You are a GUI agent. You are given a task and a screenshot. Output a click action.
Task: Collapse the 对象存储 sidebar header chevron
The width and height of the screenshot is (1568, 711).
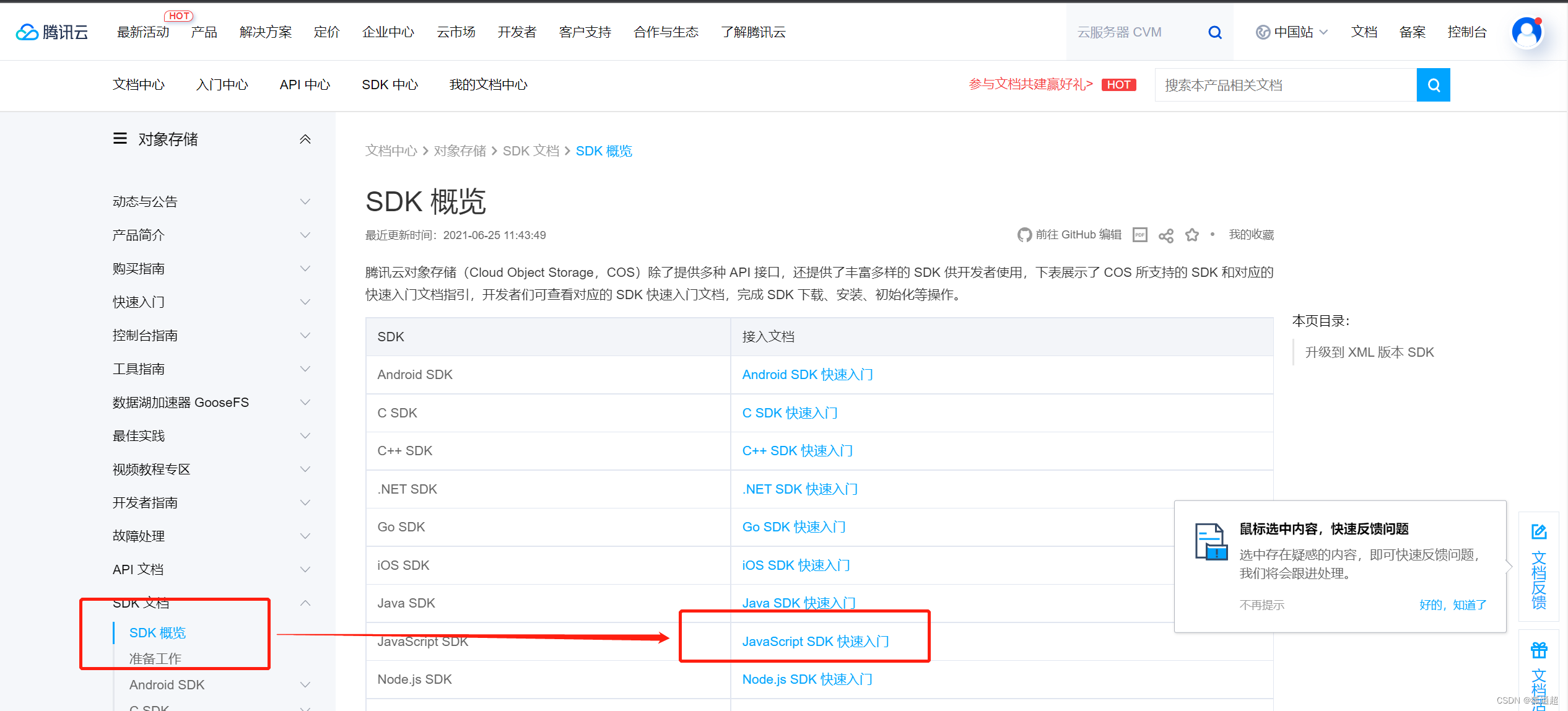[305, 139]
